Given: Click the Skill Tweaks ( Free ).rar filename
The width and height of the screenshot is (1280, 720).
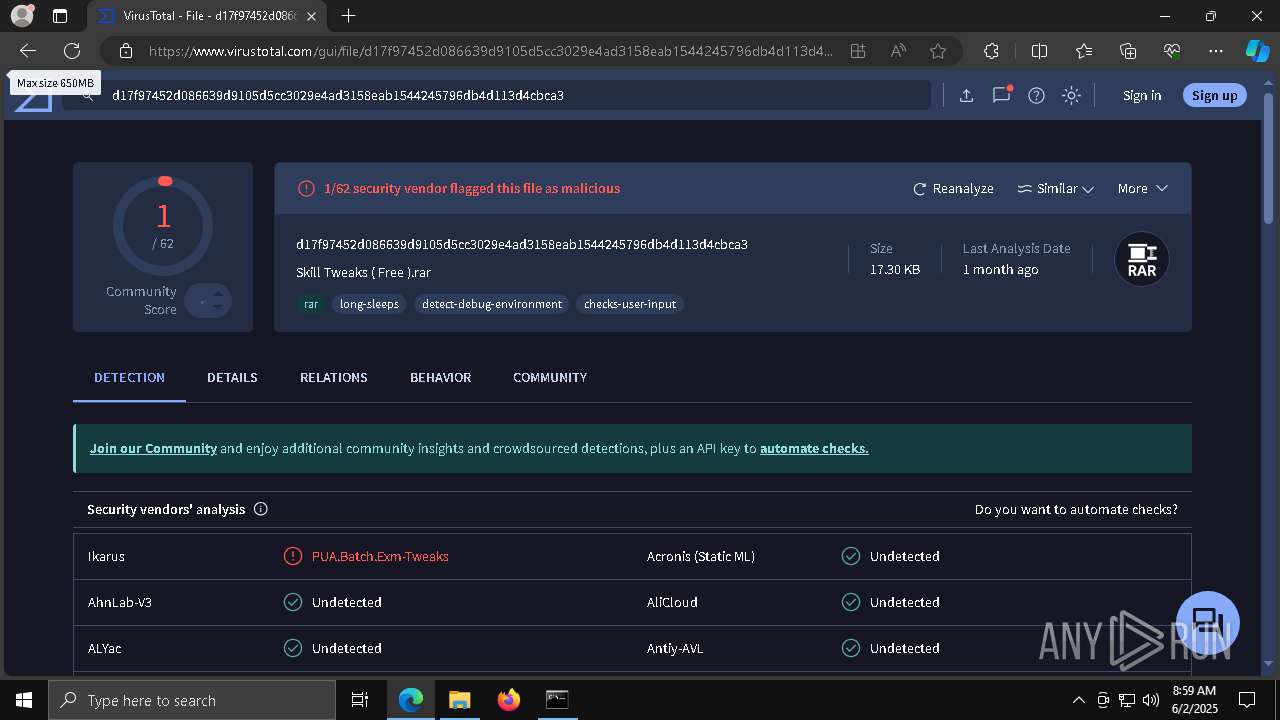Looking at the screenshot, I should click(x=364, y=272).
